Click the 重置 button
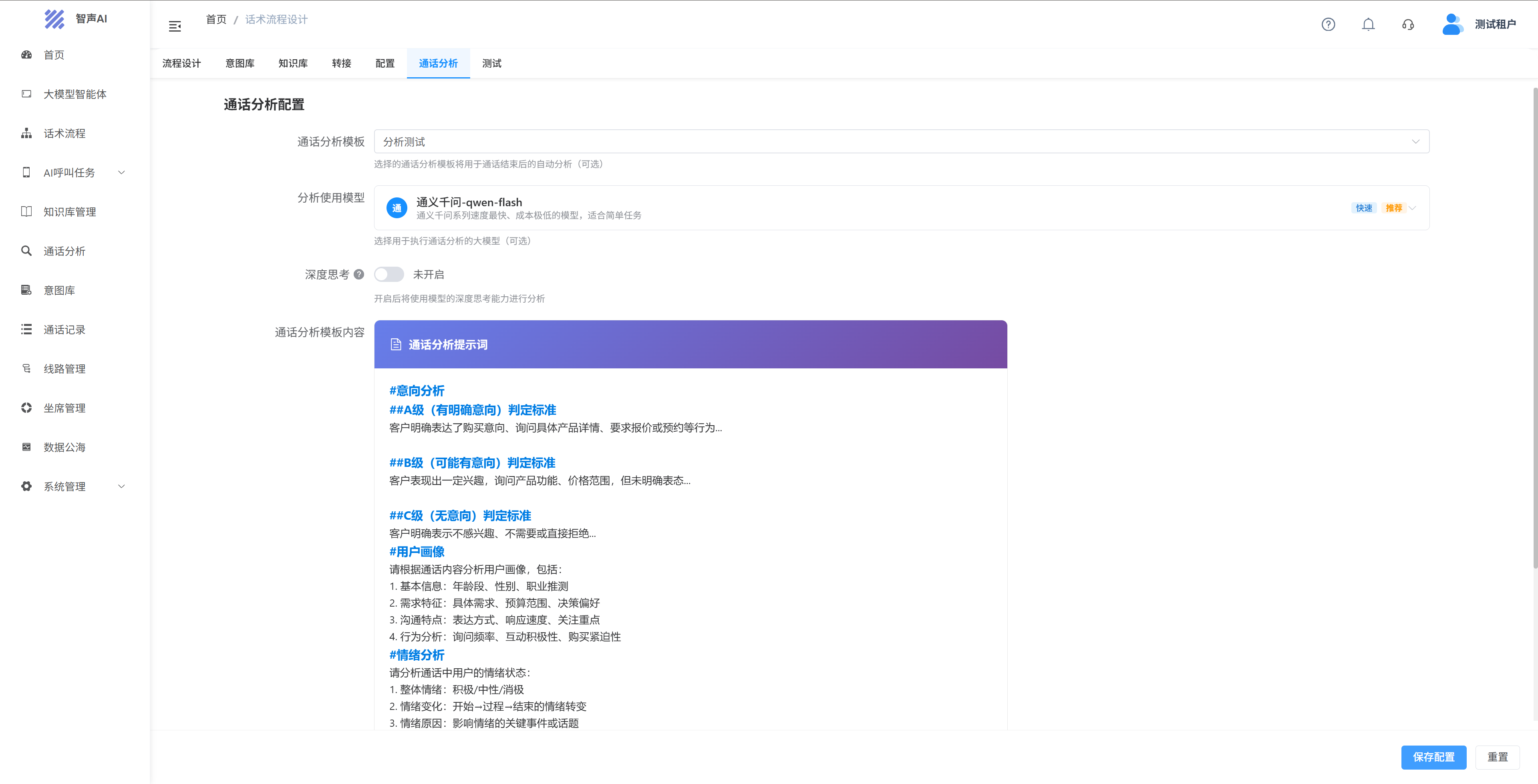The height and width of the screenshot is (784, 1538). pos(1497,756)
